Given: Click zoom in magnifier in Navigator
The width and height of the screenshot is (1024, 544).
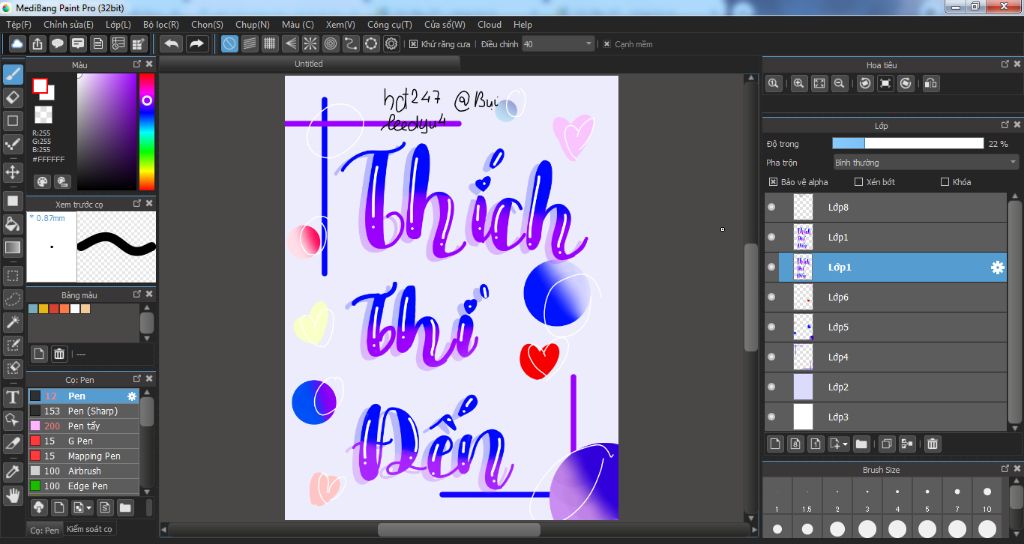Looking at the screenshot, I should [798, 84].
